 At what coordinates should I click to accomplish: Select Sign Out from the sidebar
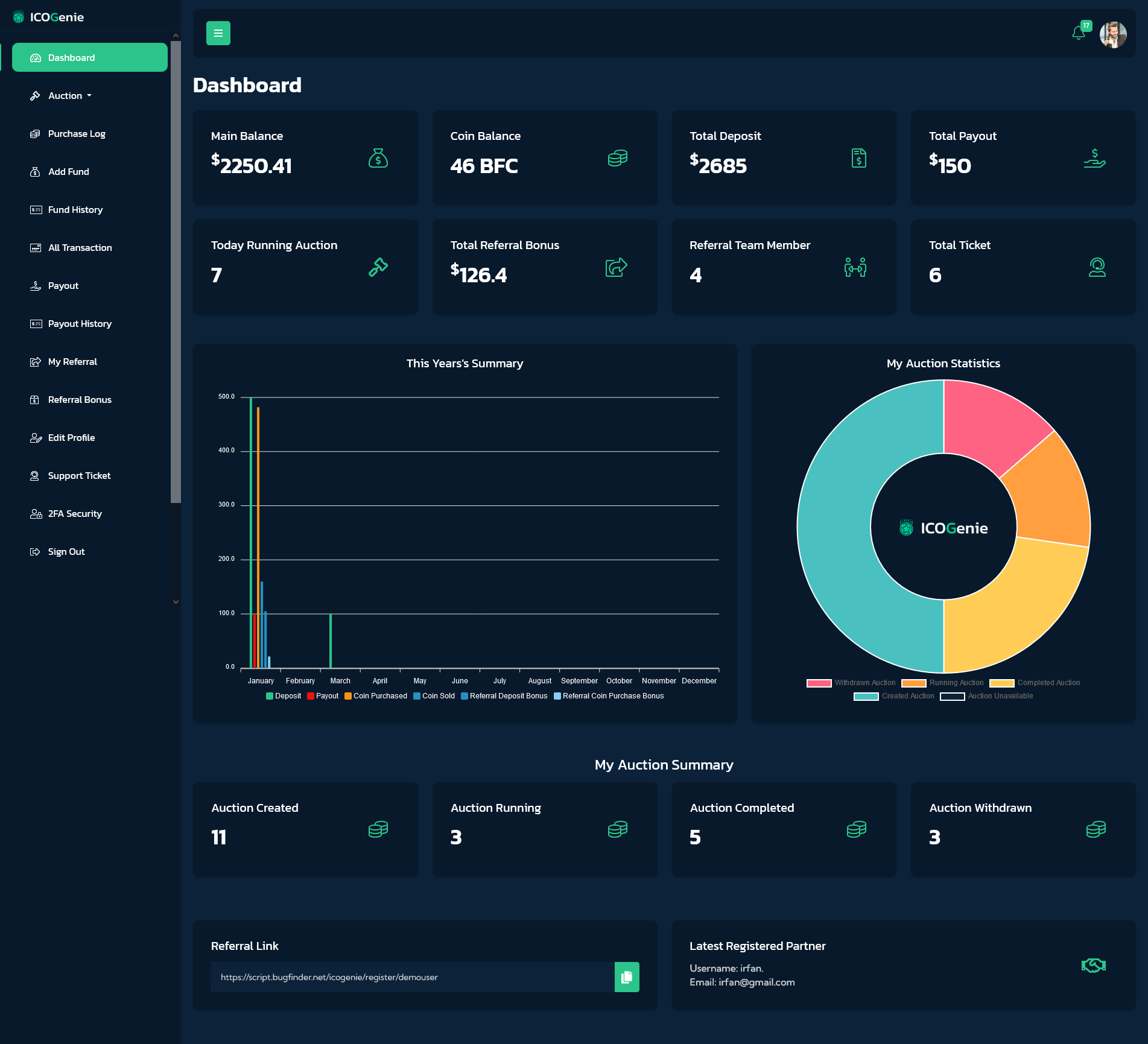66,551
